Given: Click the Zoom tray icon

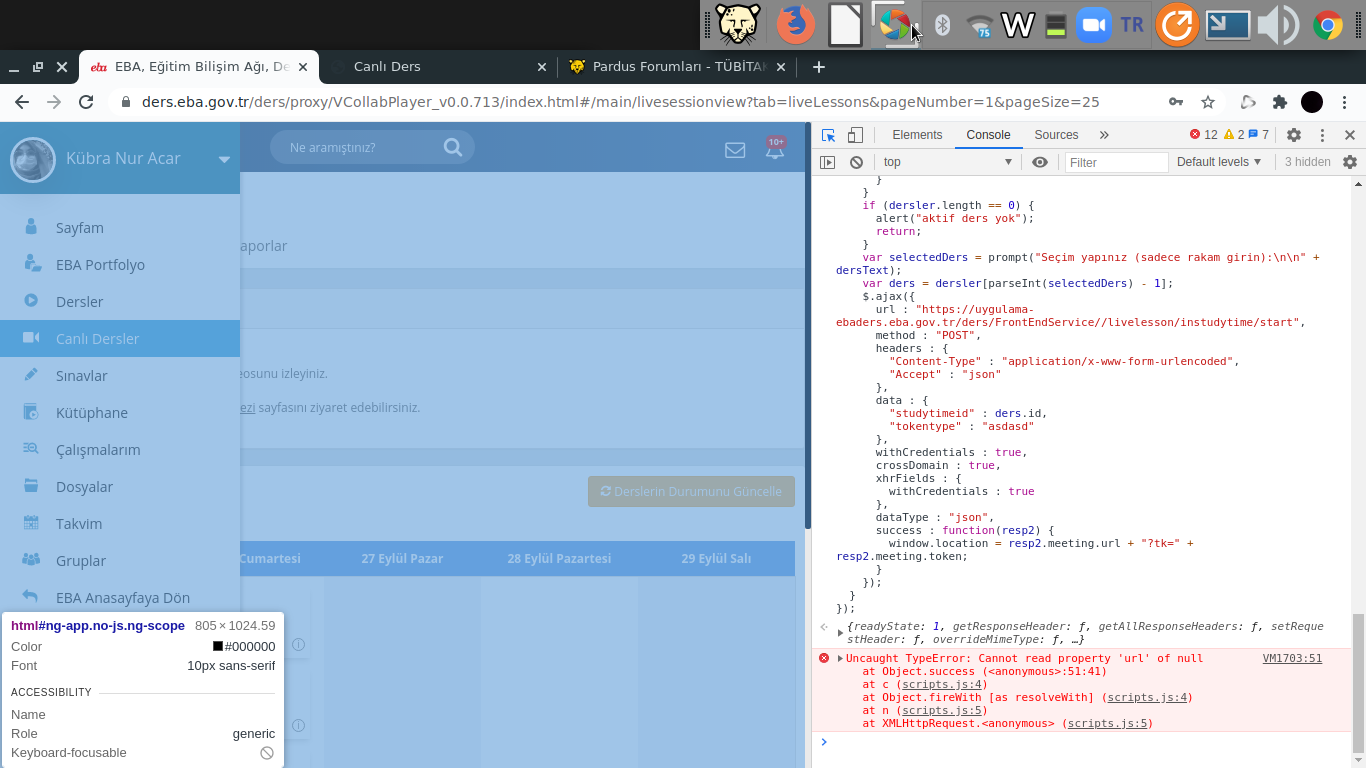Looking at the screenshot, I should point(1094,25).
